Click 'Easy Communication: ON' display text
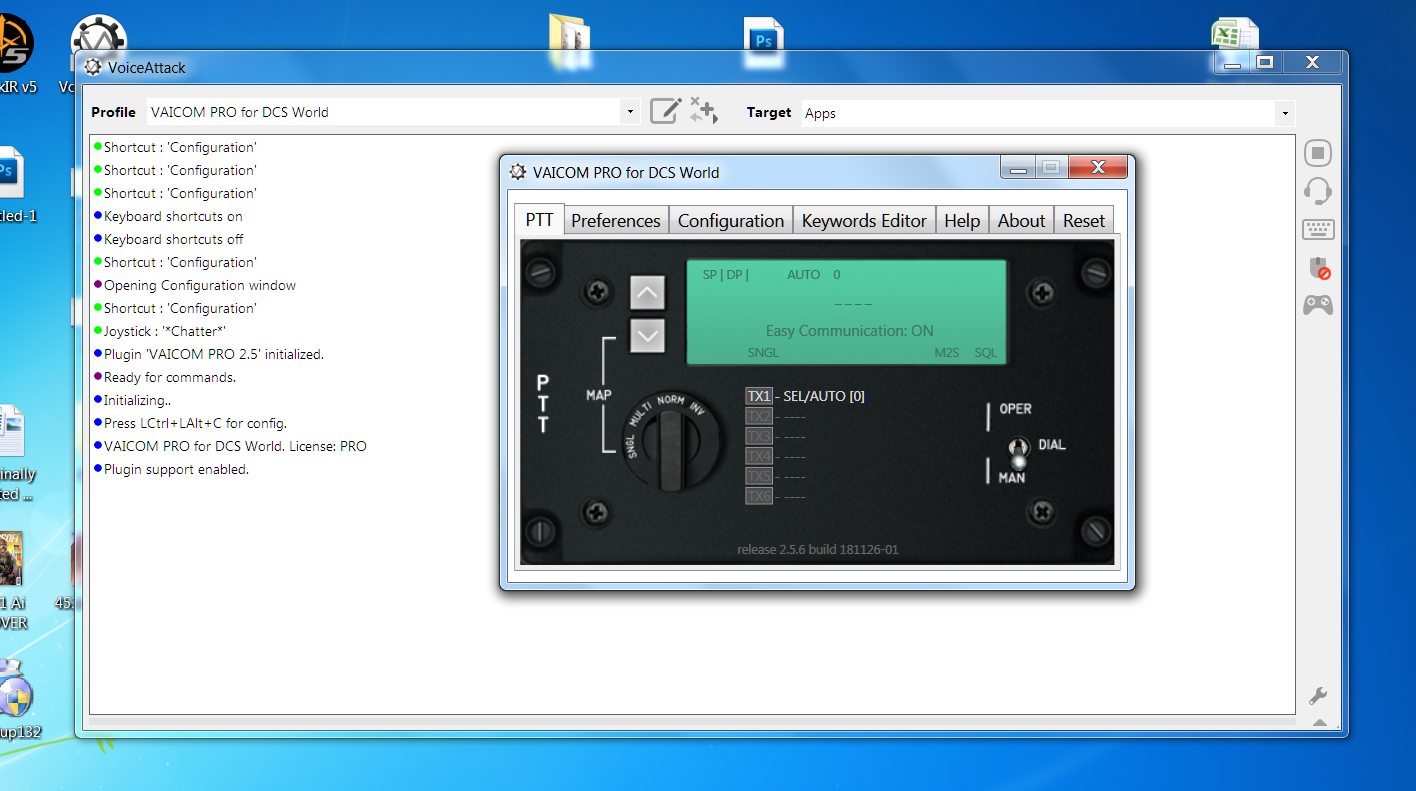This screenshot has height=791, width=1416. tap(849, 330)
